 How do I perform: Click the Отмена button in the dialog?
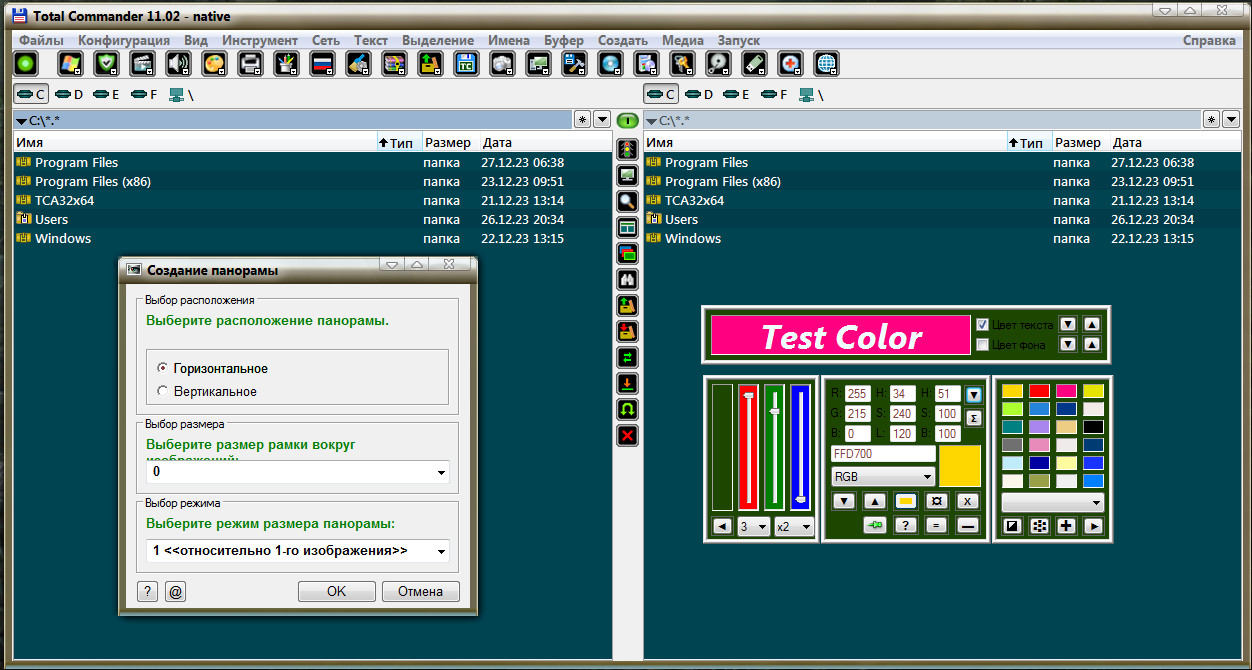tap(420, 591)
